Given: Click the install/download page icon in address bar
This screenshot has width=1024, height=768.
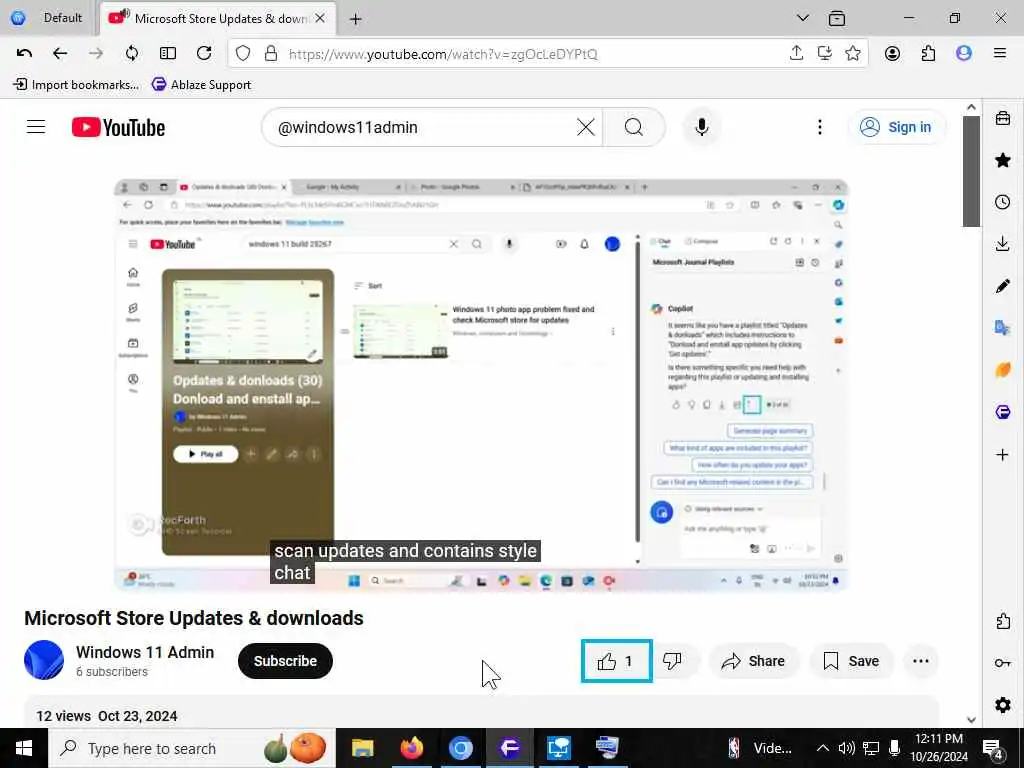Looking at the screenshot, I should click(825, 54).
